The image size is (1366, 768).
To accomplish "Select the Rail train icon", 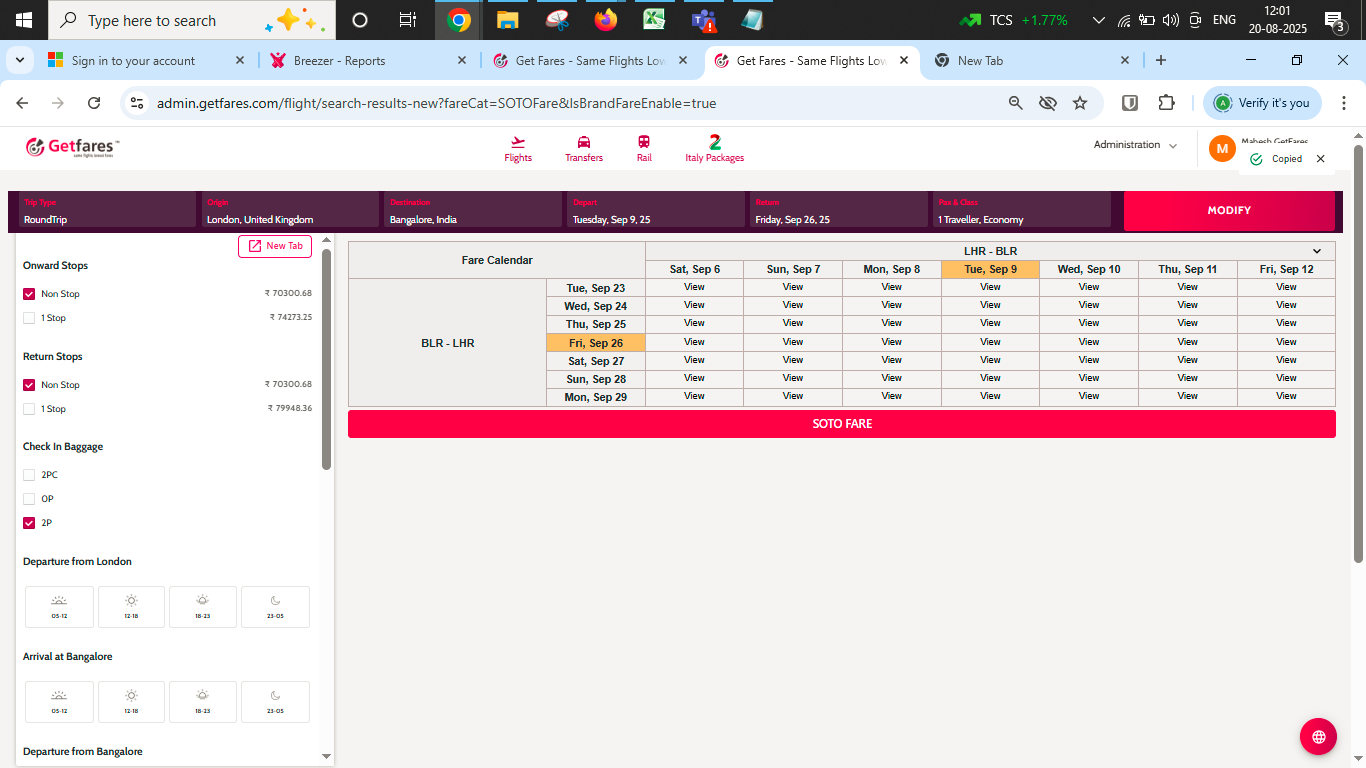I will click(644, 143).
